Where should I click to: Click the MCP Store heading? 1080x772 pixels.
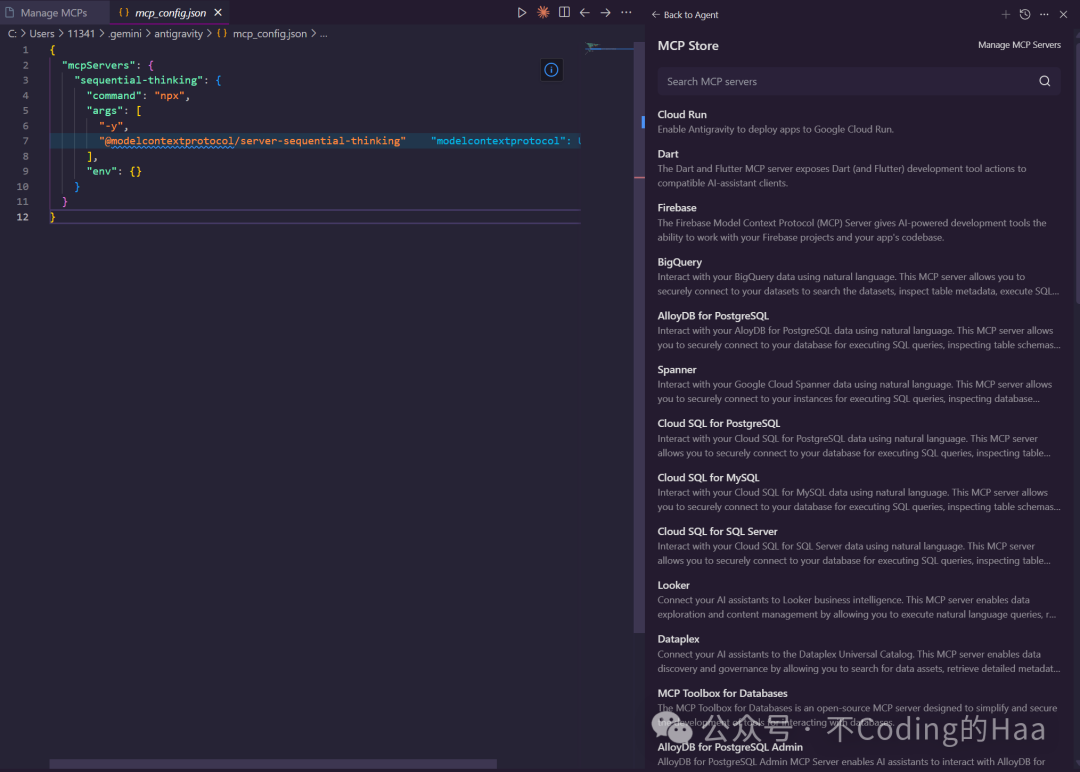(687, 45)
